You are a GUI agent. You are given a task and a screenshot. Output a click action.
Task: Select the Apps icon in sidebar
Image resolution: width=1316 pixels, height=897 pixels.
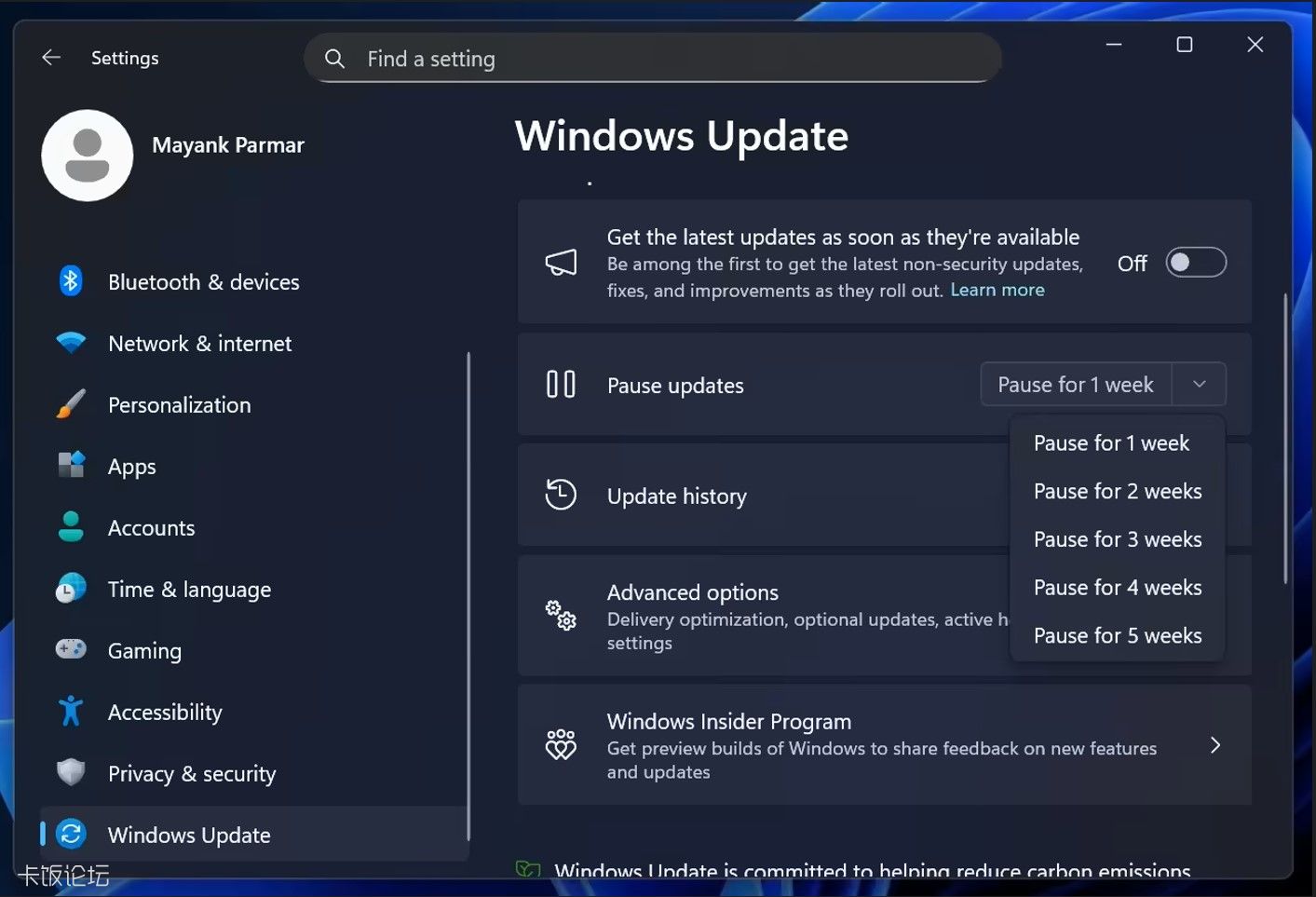(x=71, y=465)
